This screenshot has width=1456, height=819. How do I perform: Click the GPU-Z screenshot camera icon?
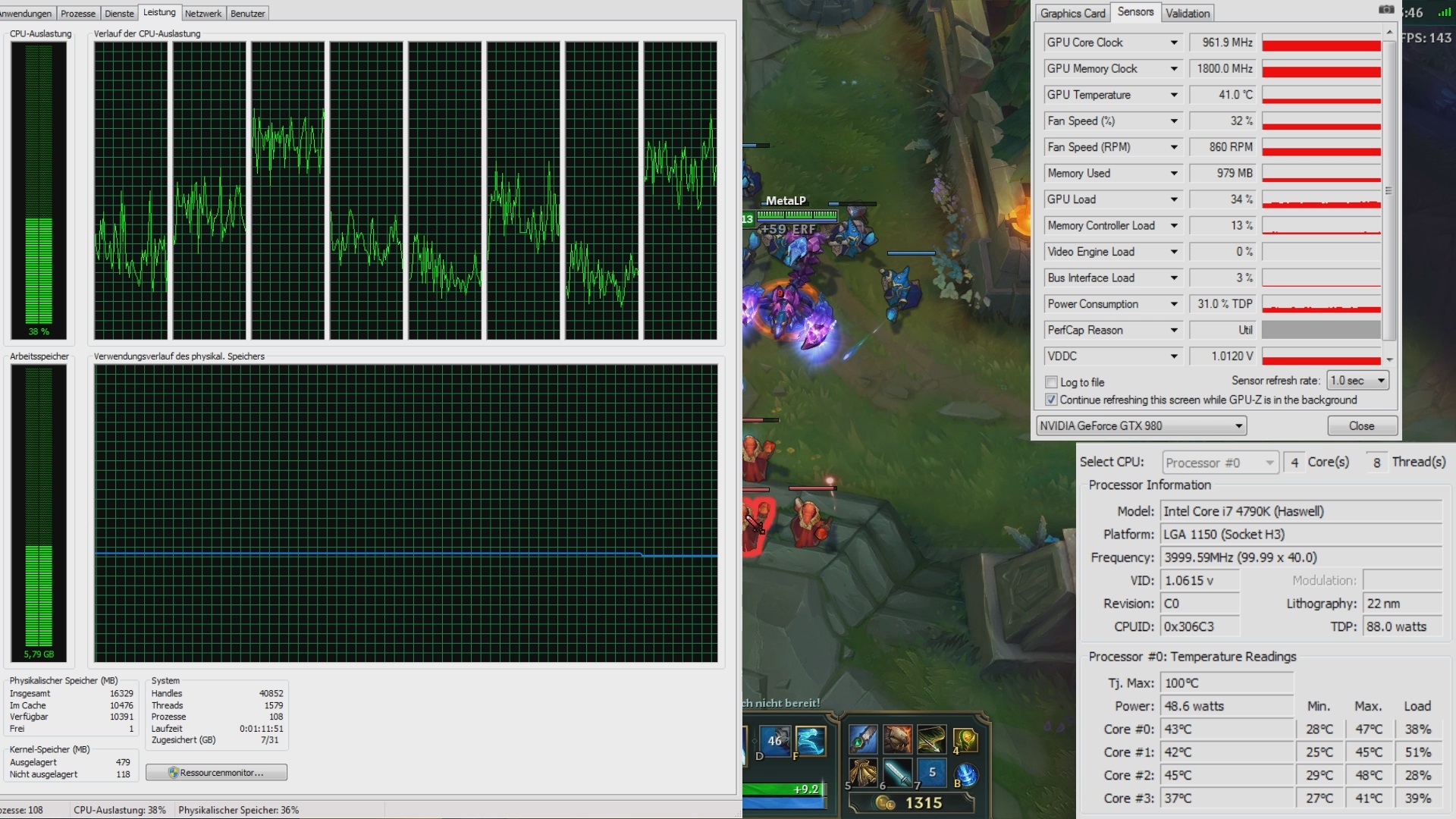click(1385, 10)
